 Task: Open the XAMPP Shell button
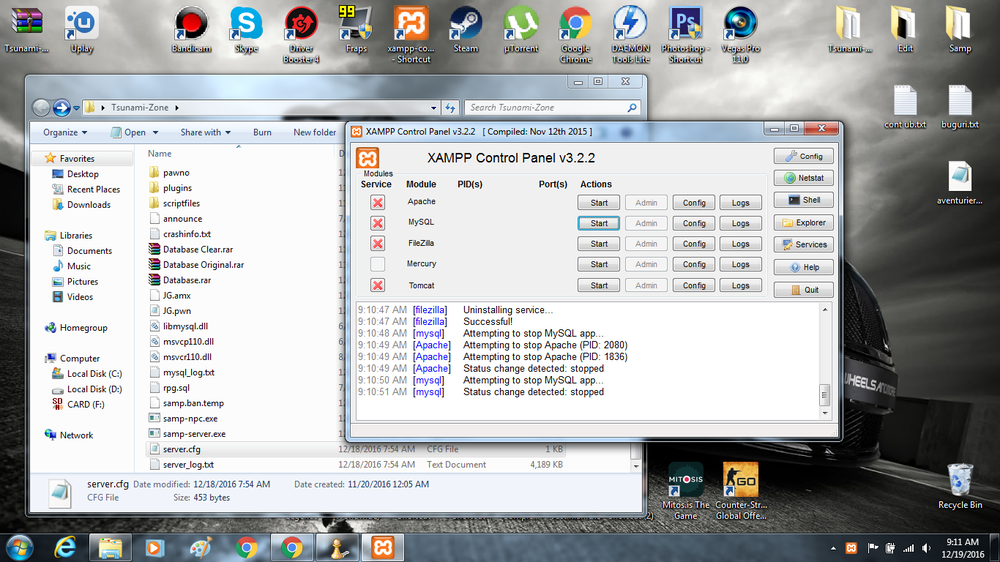tap(804, 200)
